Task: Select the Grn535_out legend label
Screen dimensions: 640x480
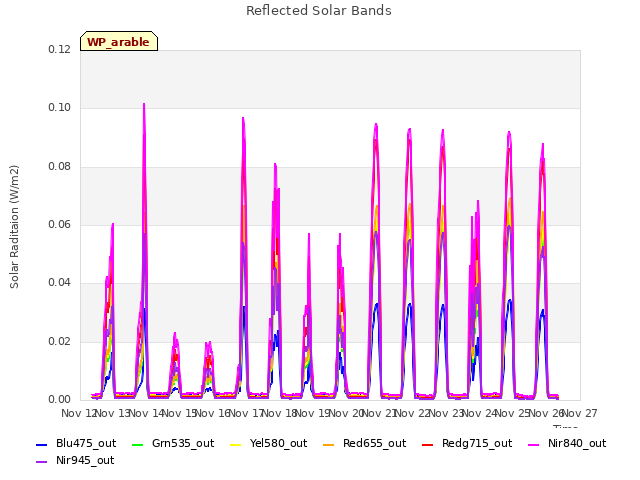Action: tap(183, 444)
